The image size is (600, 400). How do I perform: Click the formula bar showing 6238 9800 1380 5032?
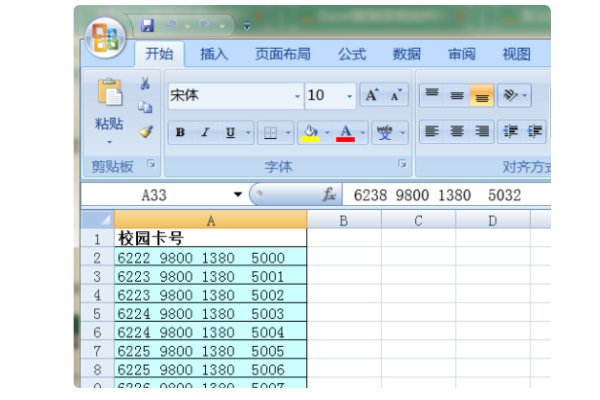point(447,195)
